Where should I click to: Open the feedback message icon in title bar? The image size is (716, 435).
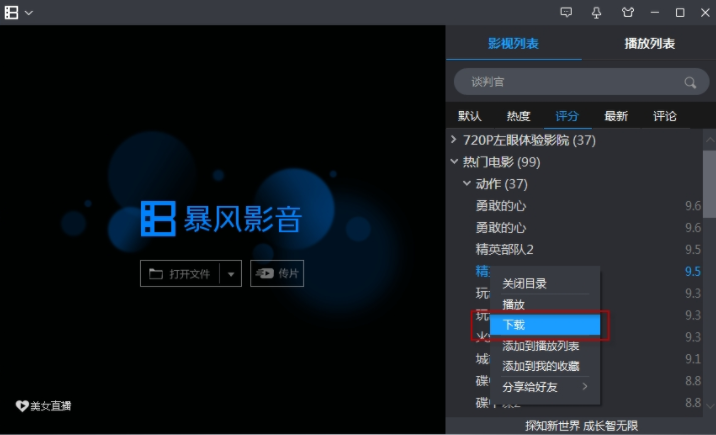566,12
